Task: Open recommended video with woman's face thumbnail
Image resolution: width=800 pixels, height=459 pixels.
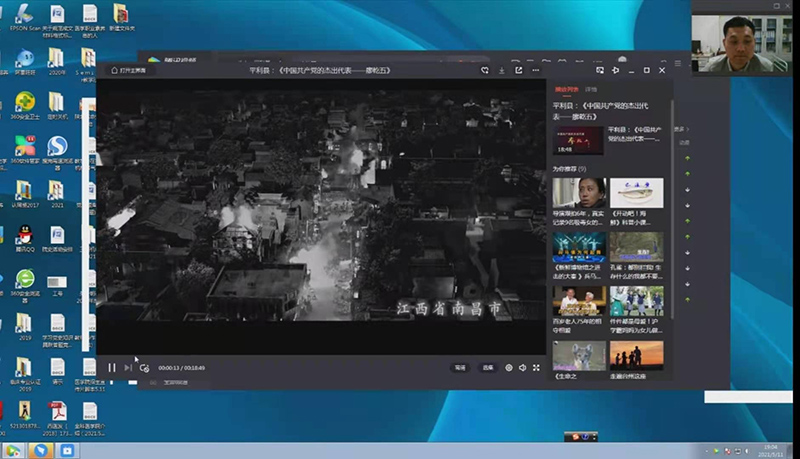Action: [579, 193]
